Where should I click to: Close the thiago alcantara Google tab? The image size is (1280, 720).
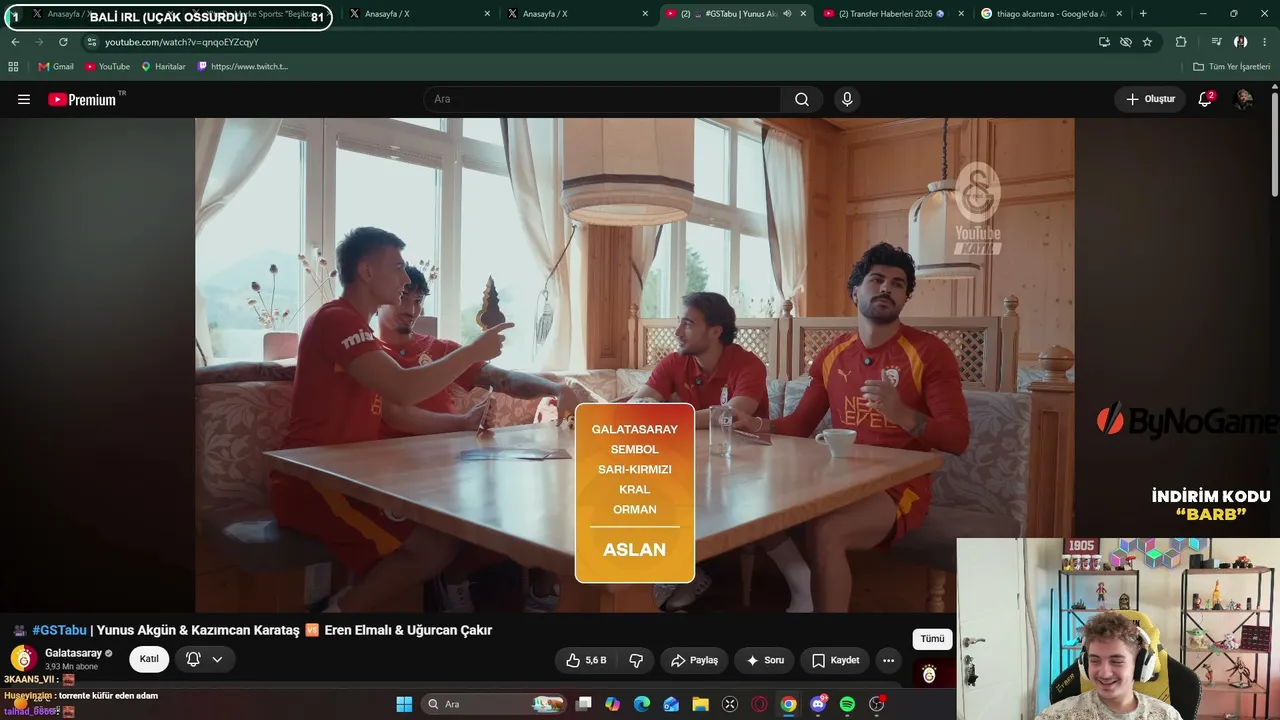pos(1119,14)
